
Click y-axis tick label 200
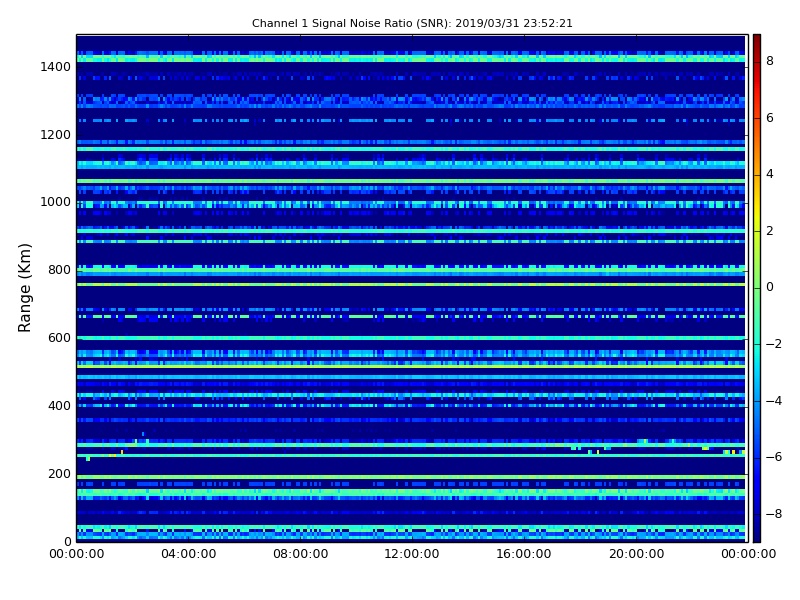59,473
